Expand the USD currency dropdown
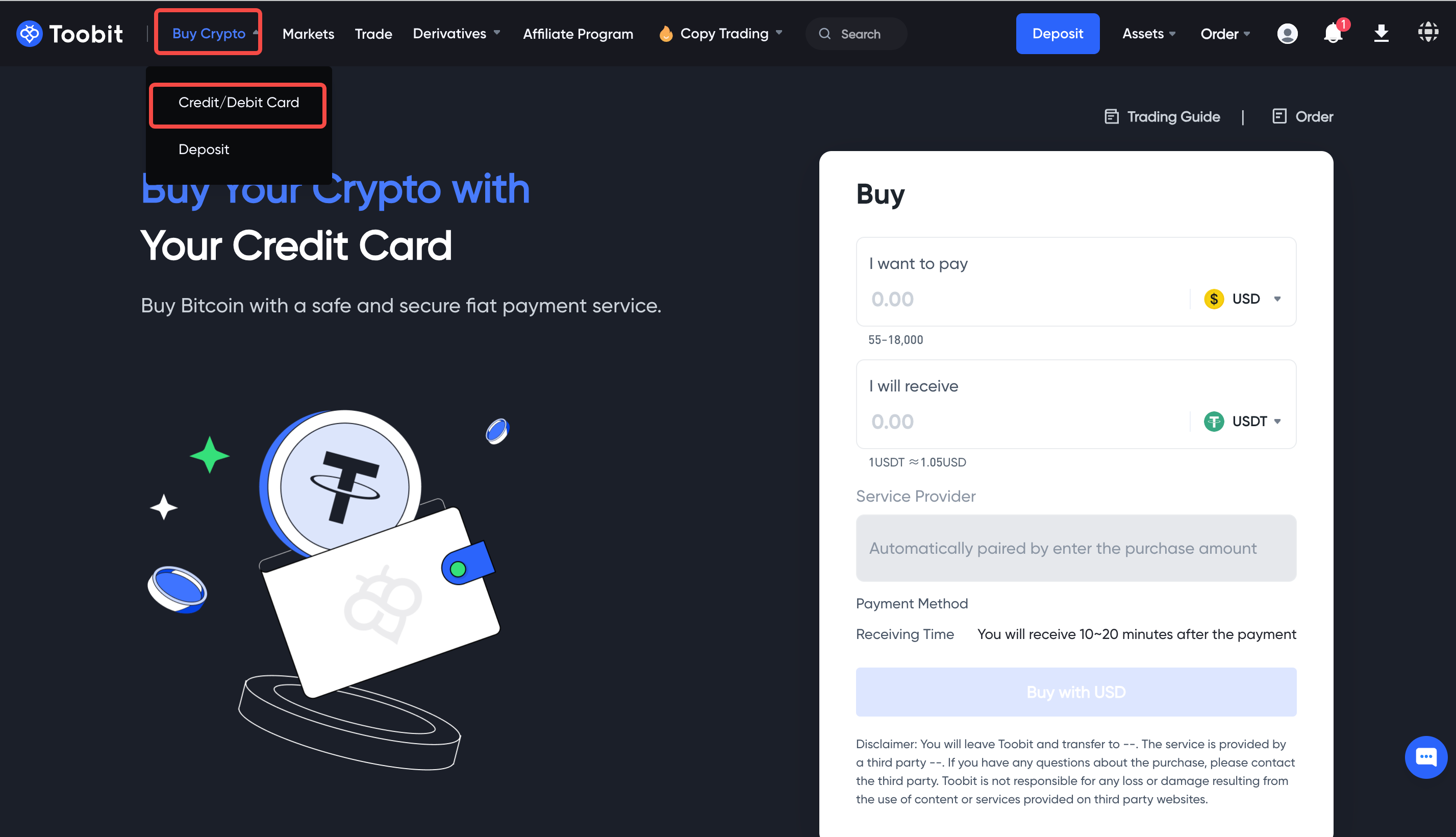 pyautogui.click(x=1243, y=299)
